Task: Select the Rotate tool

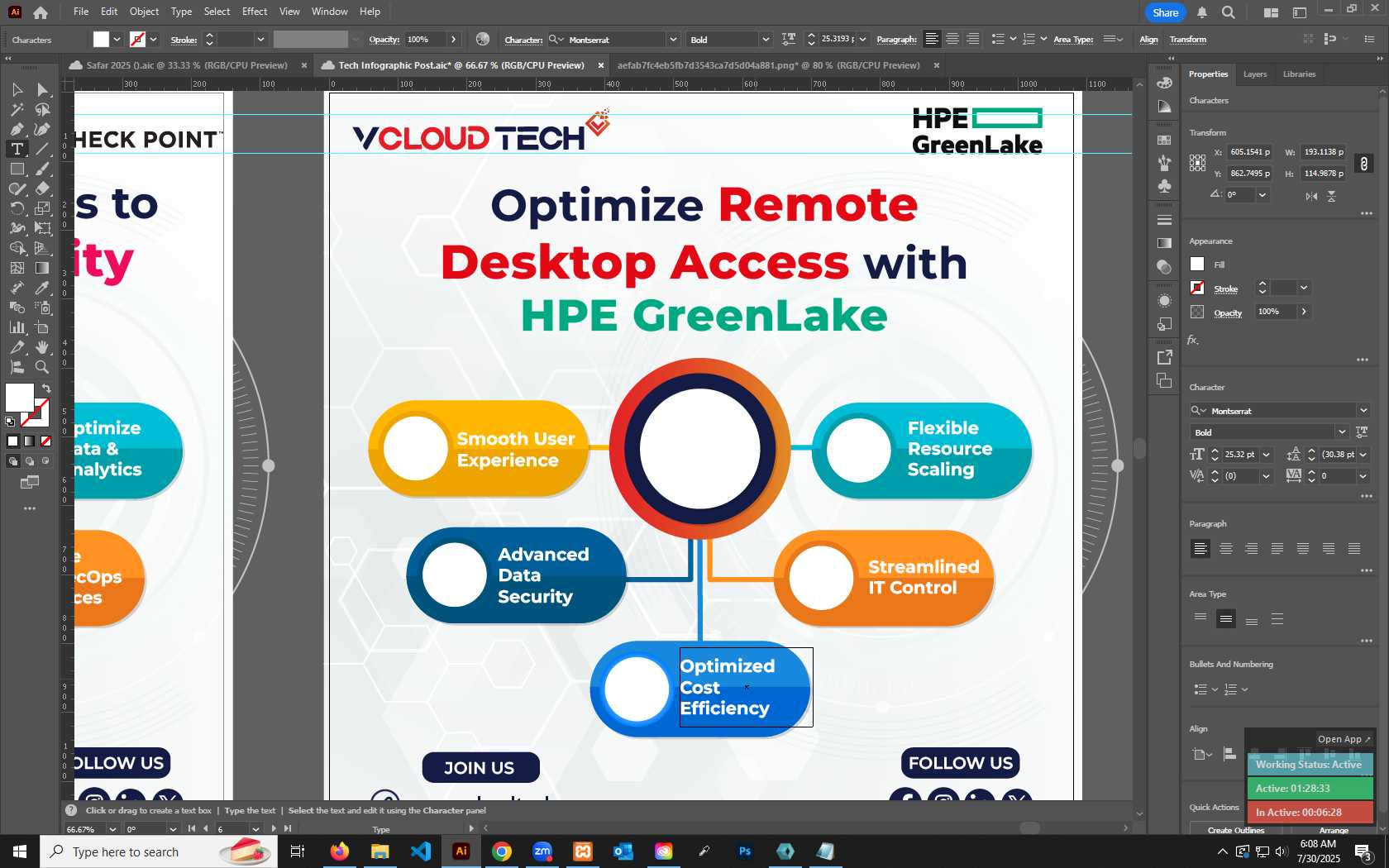Action: point(17,208)
